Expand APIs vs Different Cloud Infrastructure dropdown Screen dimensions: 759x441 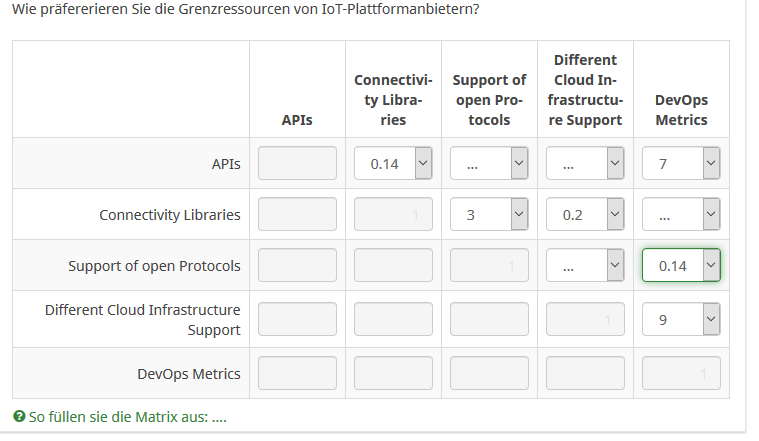click(x=585, y=163)
